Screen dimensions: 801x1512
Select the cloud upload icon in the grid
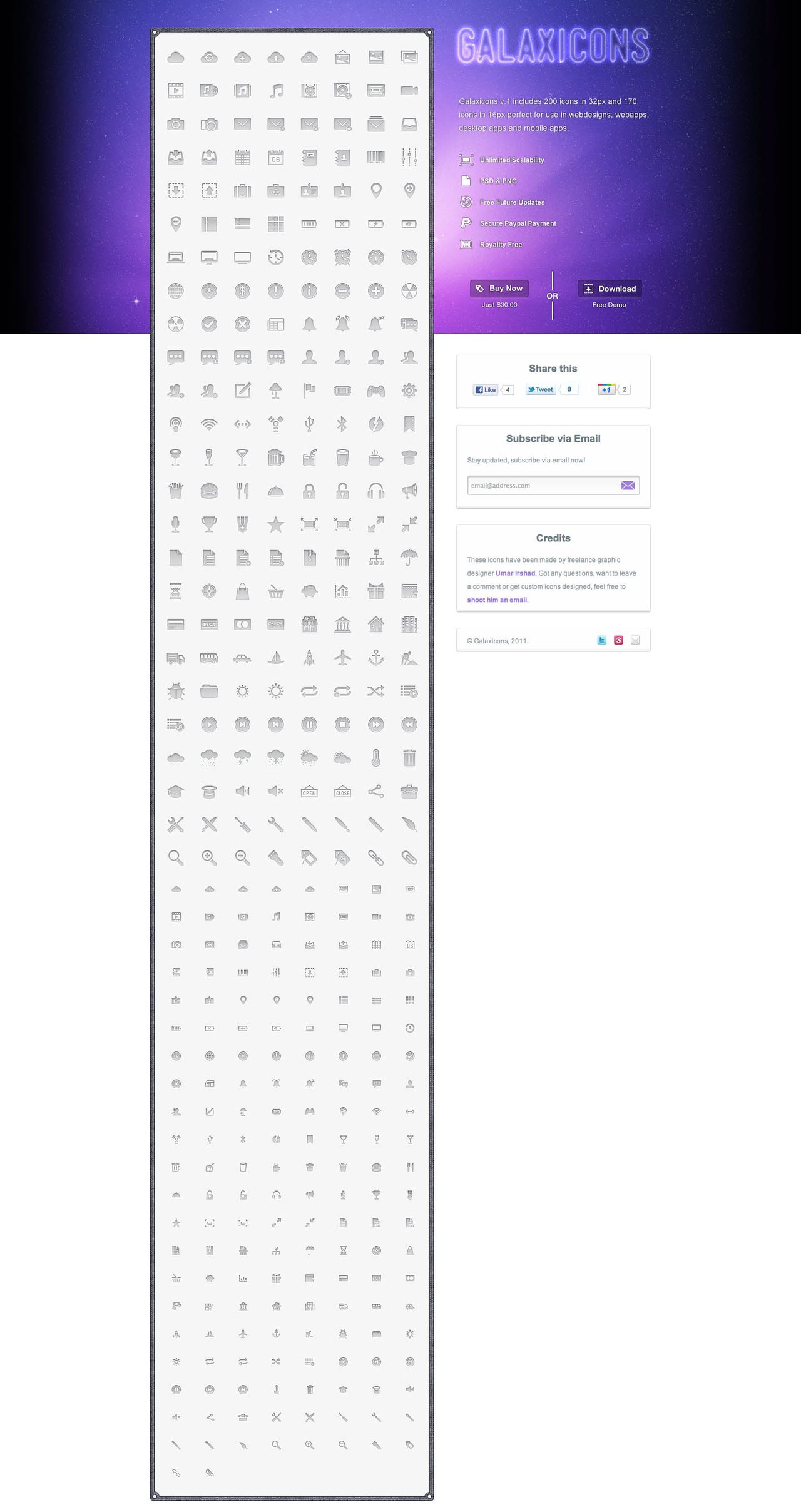click(x=276, y=56)
